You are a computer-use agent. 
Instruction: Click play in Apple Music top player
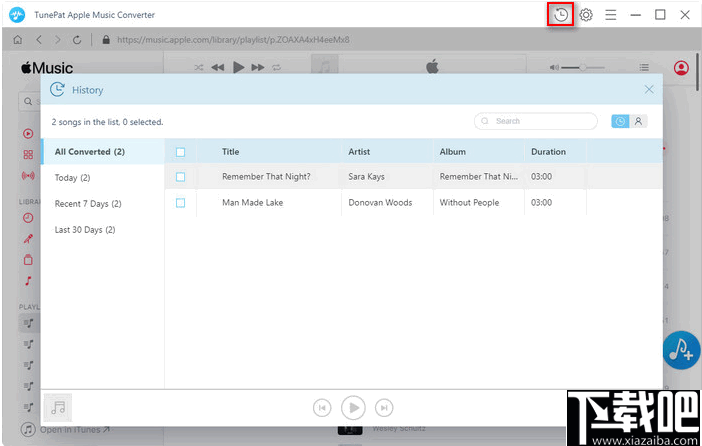[239, 67]
